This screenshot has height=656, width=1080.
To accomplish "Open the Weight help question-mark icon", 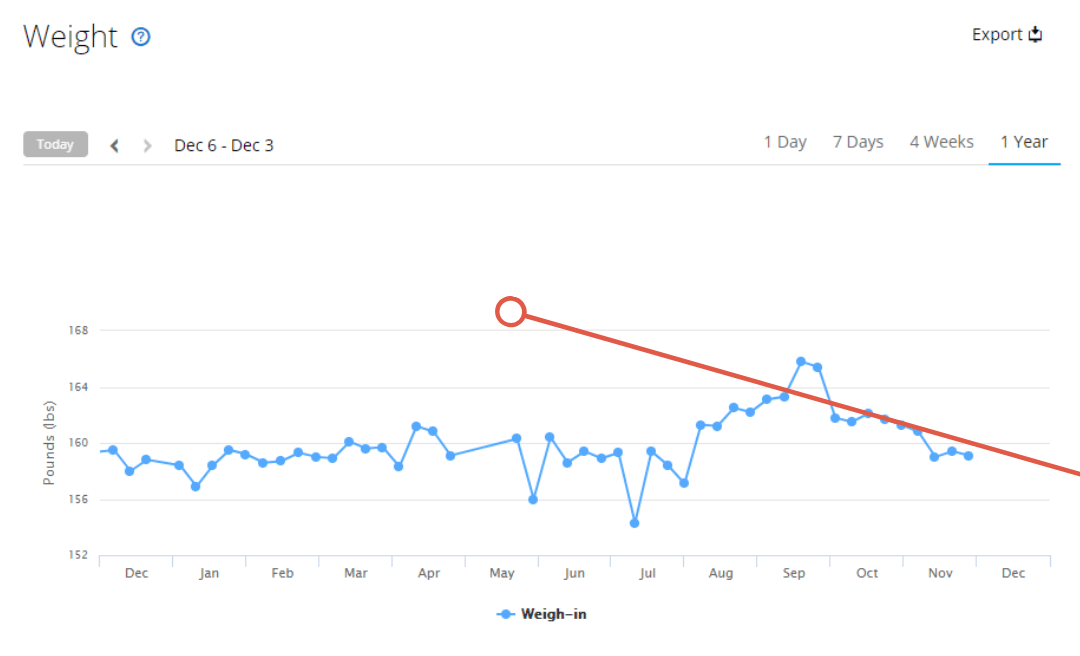I will (x=141, y=37).
